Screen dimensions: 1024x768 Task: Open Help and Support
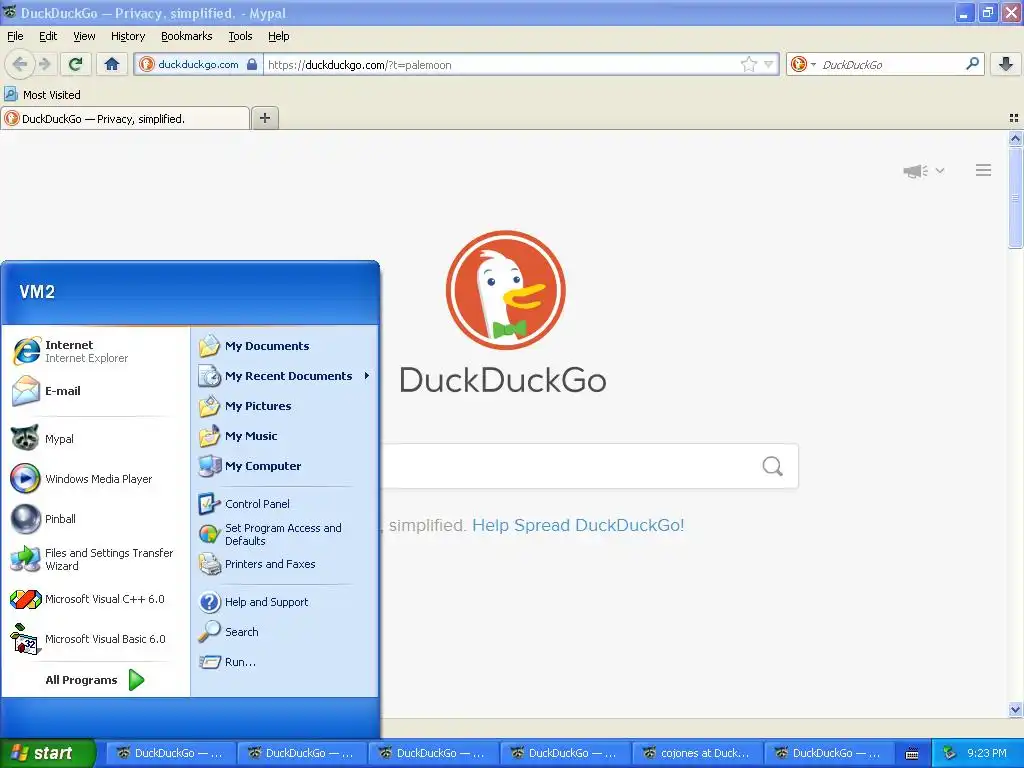[x=284, y=602]
